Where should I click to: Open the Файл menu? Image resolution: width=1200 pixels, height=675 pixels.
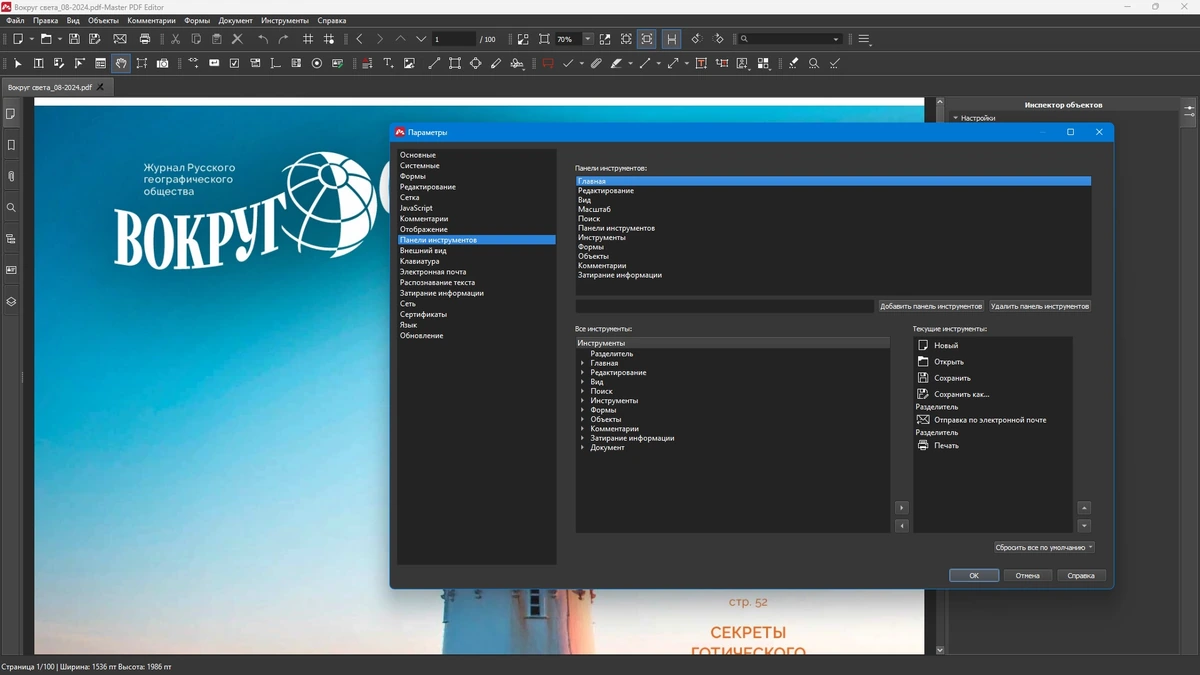tap(15, 20)
